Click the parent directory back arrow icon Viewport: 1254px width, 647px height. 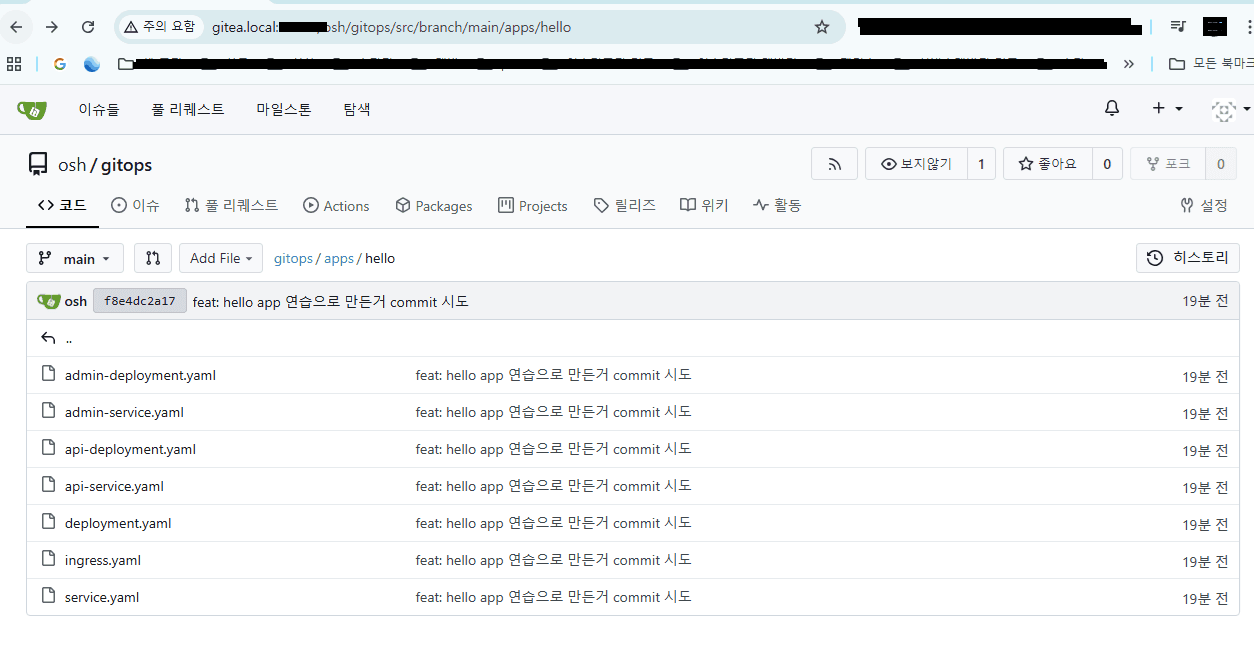(x=48, y=338)
